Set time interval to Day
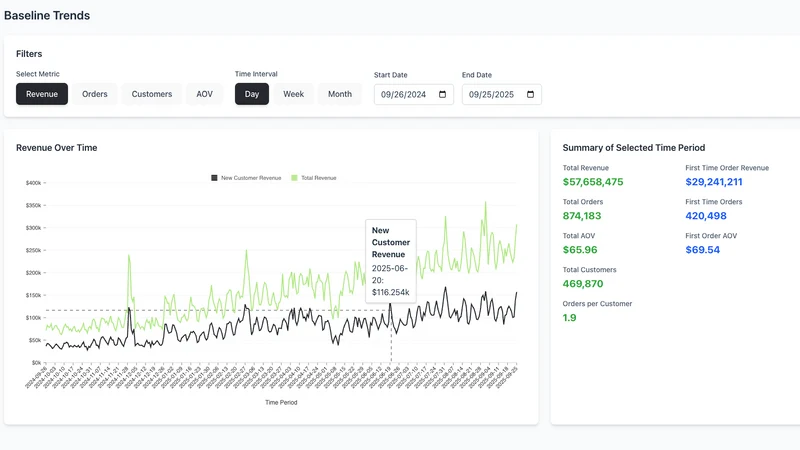The image size is (800, 450). [252, 94]
